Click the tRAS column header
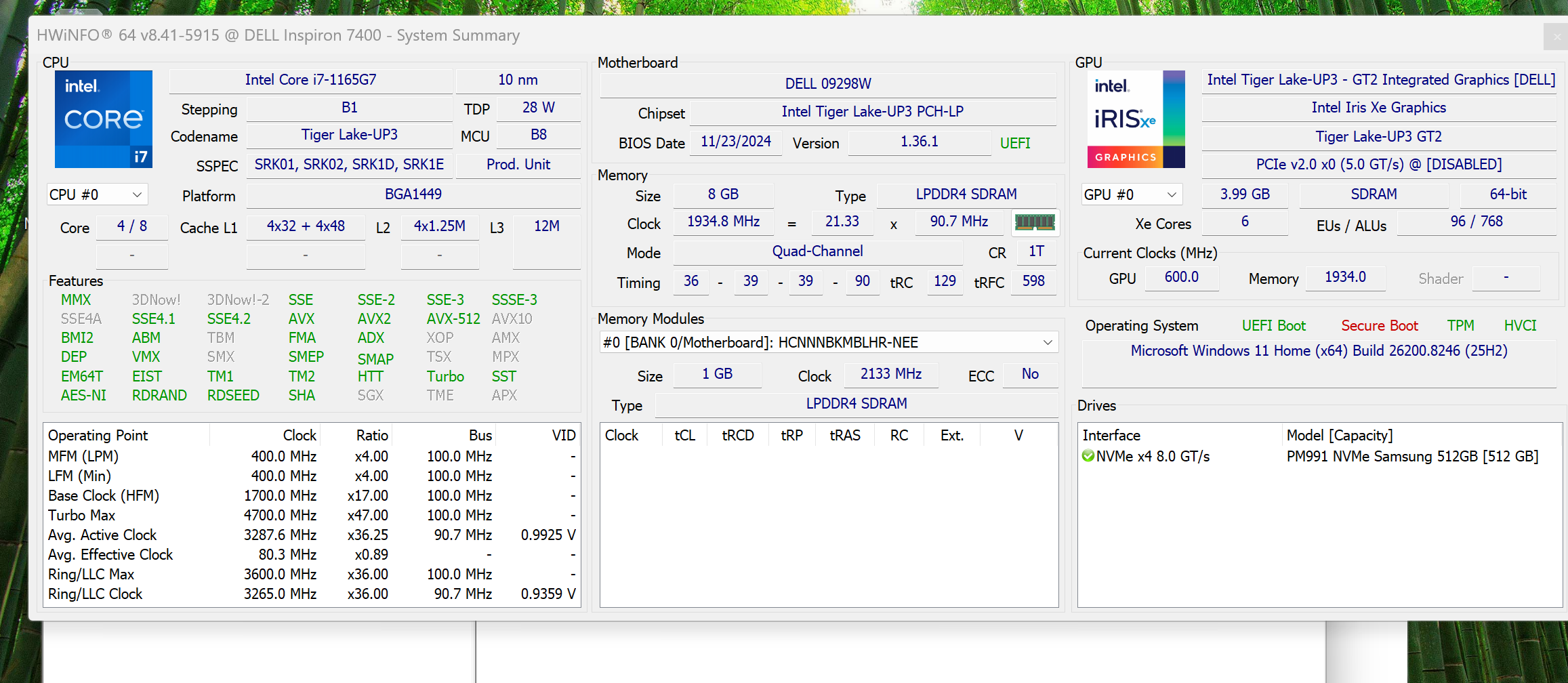Viewport: 1568px width, 683px height. pyautogui.click(x=845, y=436)
